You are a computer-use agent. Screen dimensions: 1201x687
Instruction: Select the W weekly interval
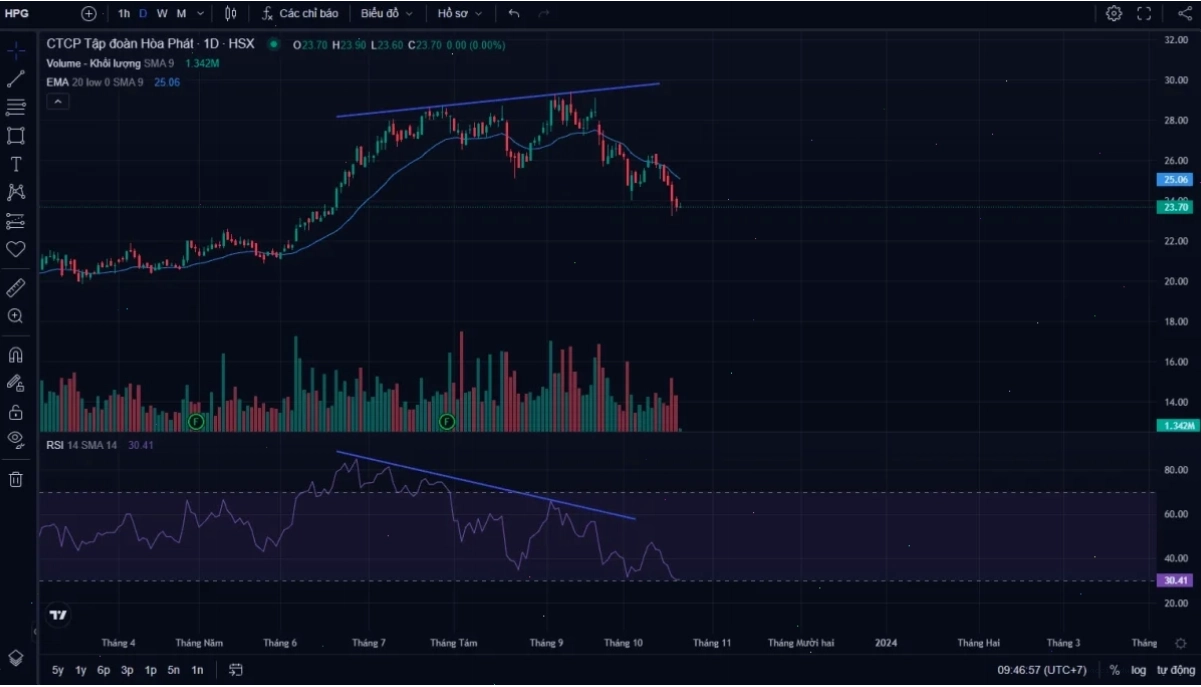[162, 14]
